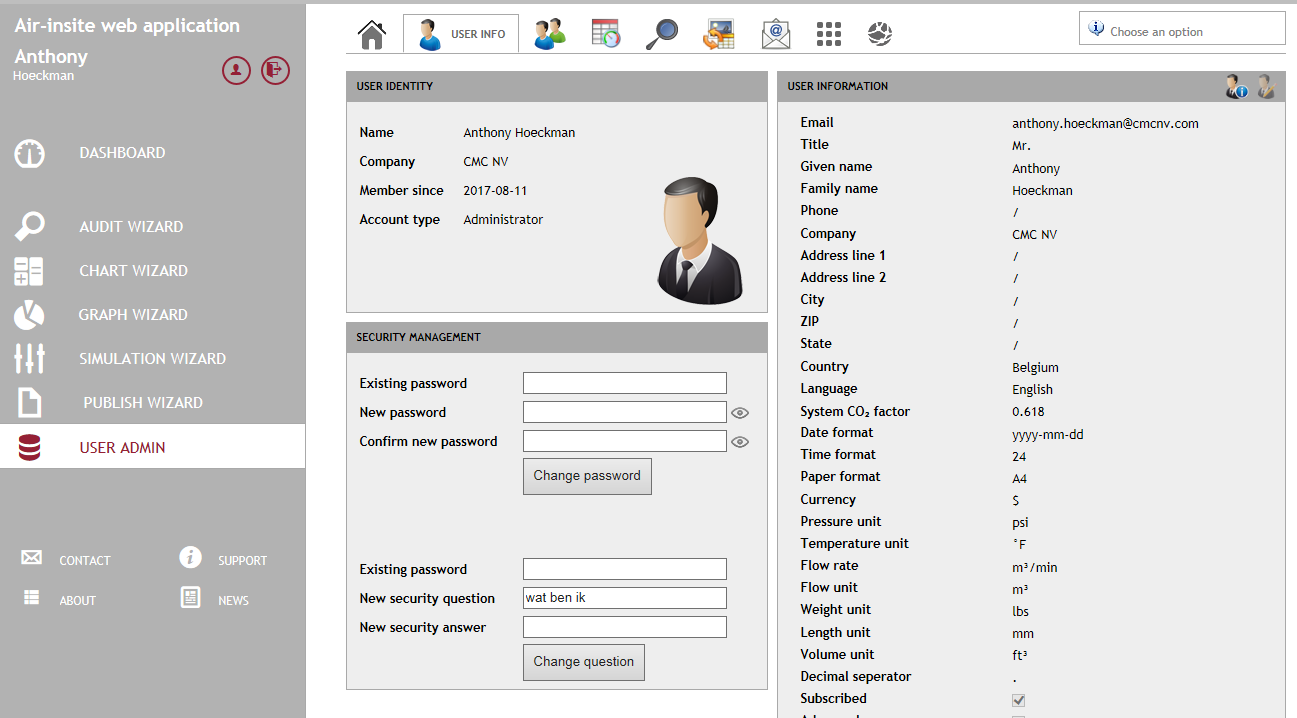Click the chart wizard calculator icon
This screenshot has width=1297, height=718.
[x=29, y=271]
